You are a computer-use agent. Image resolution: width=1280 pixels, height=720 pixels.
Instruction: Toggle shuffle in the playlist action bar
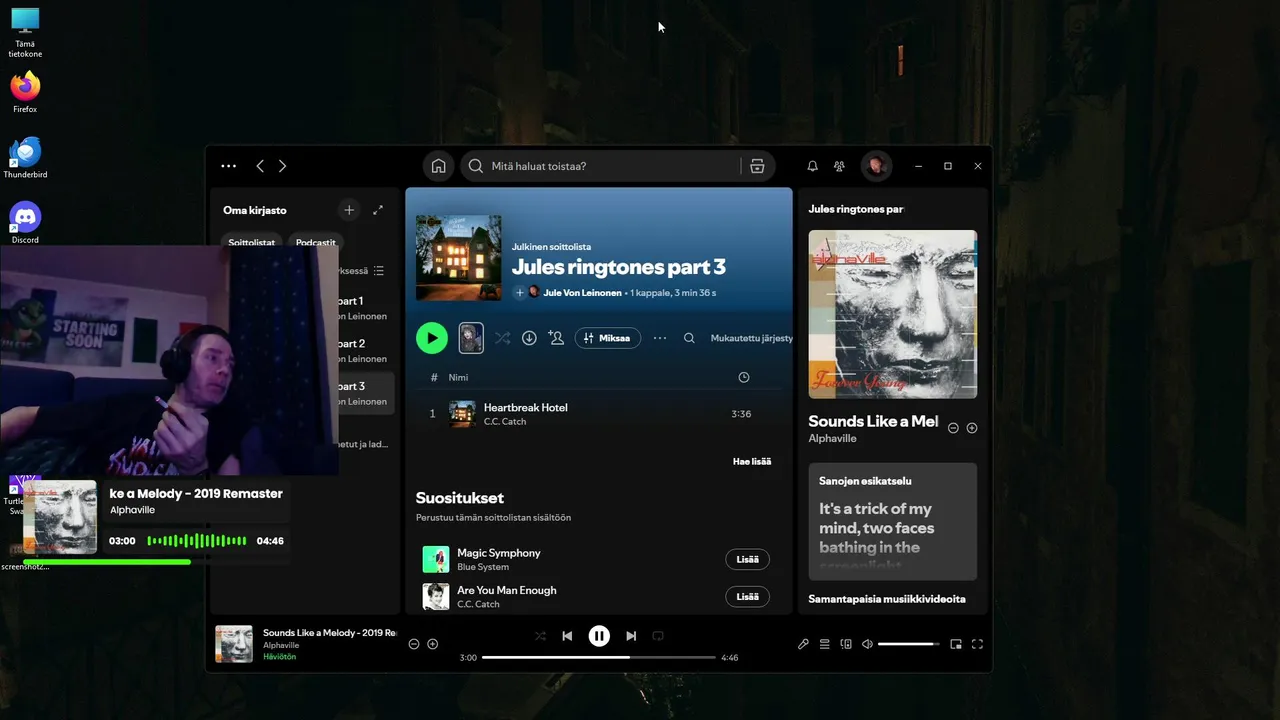[x=502, y=338]
